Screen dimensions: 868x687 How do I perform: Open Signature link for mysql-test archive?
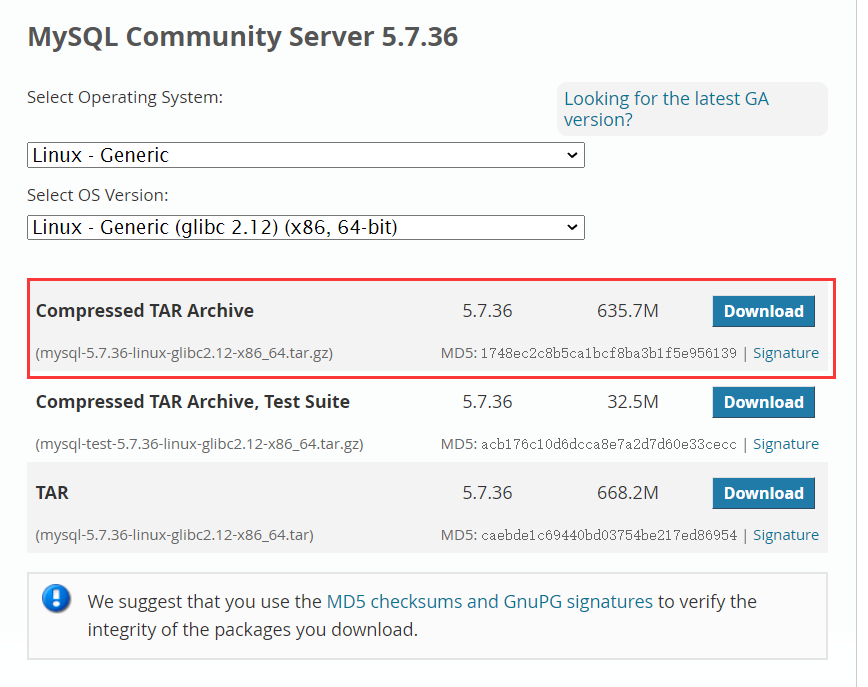(786, 444)
